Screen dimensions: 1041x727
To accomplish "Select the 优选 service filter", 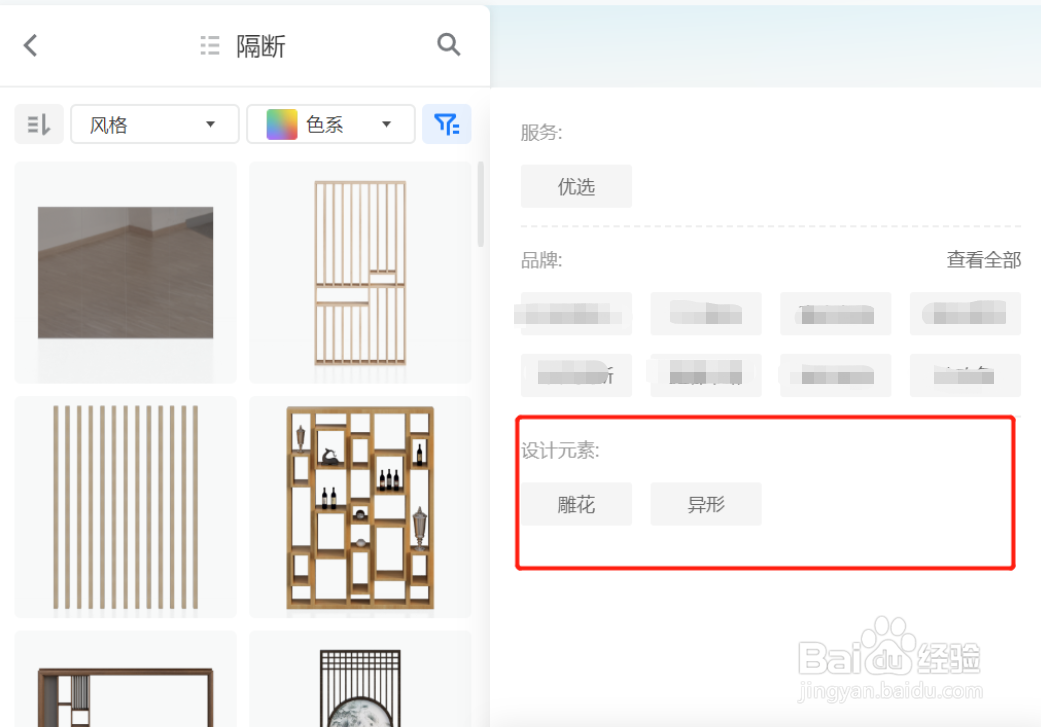I will tap(576, 187).
